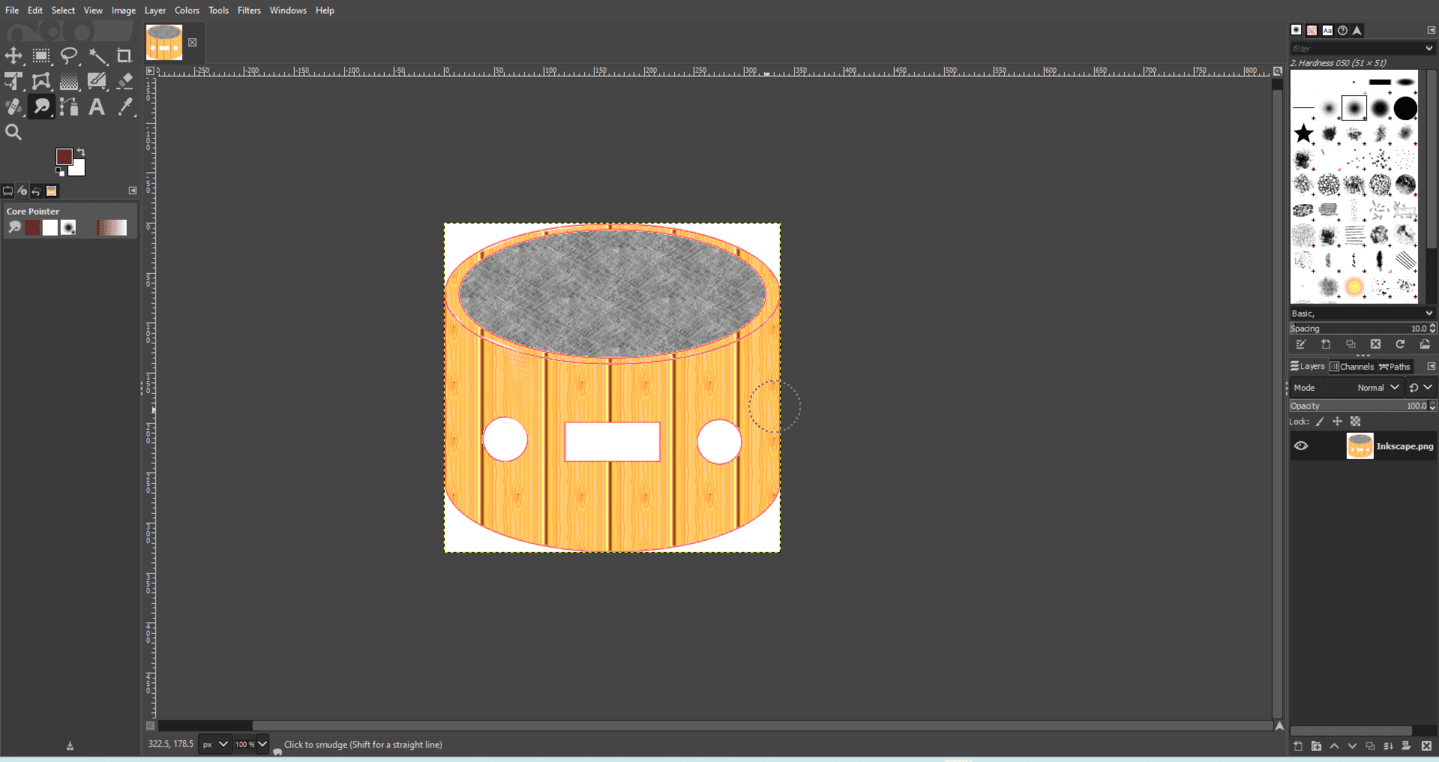
Task: Open the Device Status tab
Action: point(22,191)
